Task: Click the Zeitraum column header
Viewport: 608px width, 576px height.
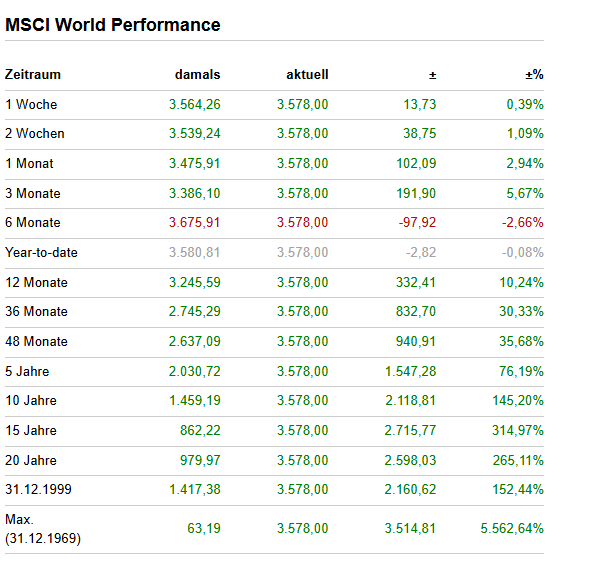Action: click(x=33, y=75)
